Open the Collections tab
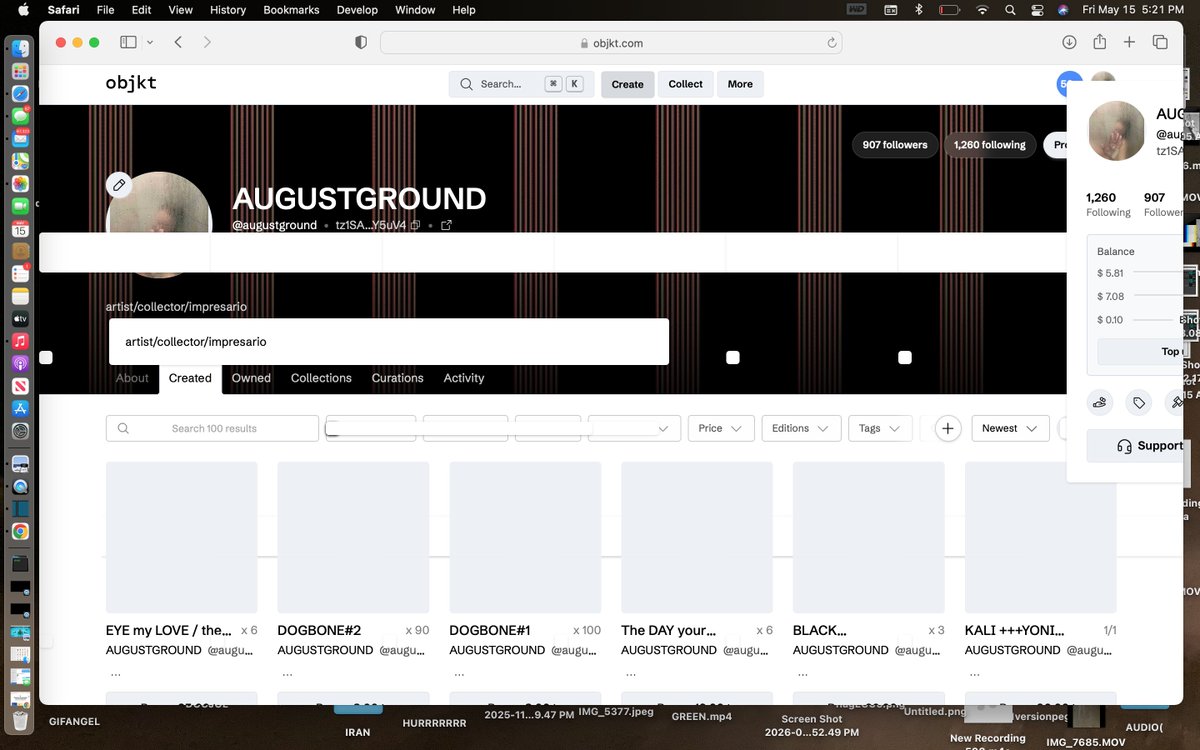The width and height of the screenshot is (1200, 750). (x=321, y=378)
